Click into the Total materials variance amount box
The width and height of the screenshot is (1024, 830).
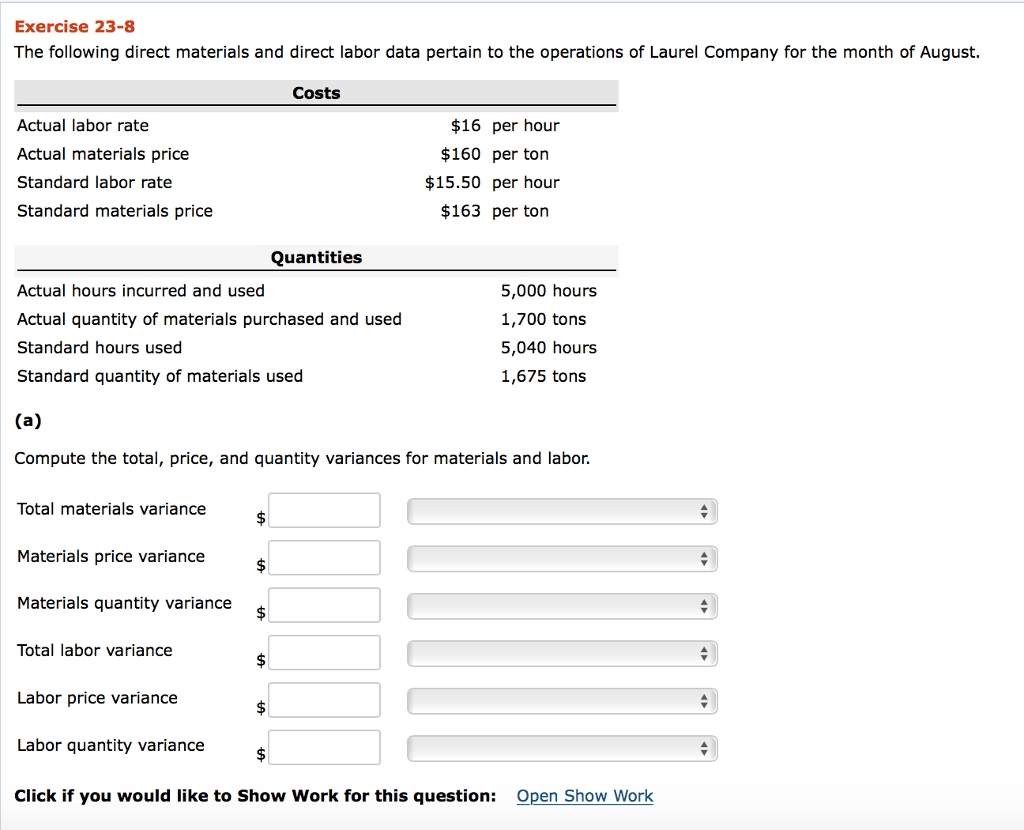324,510
